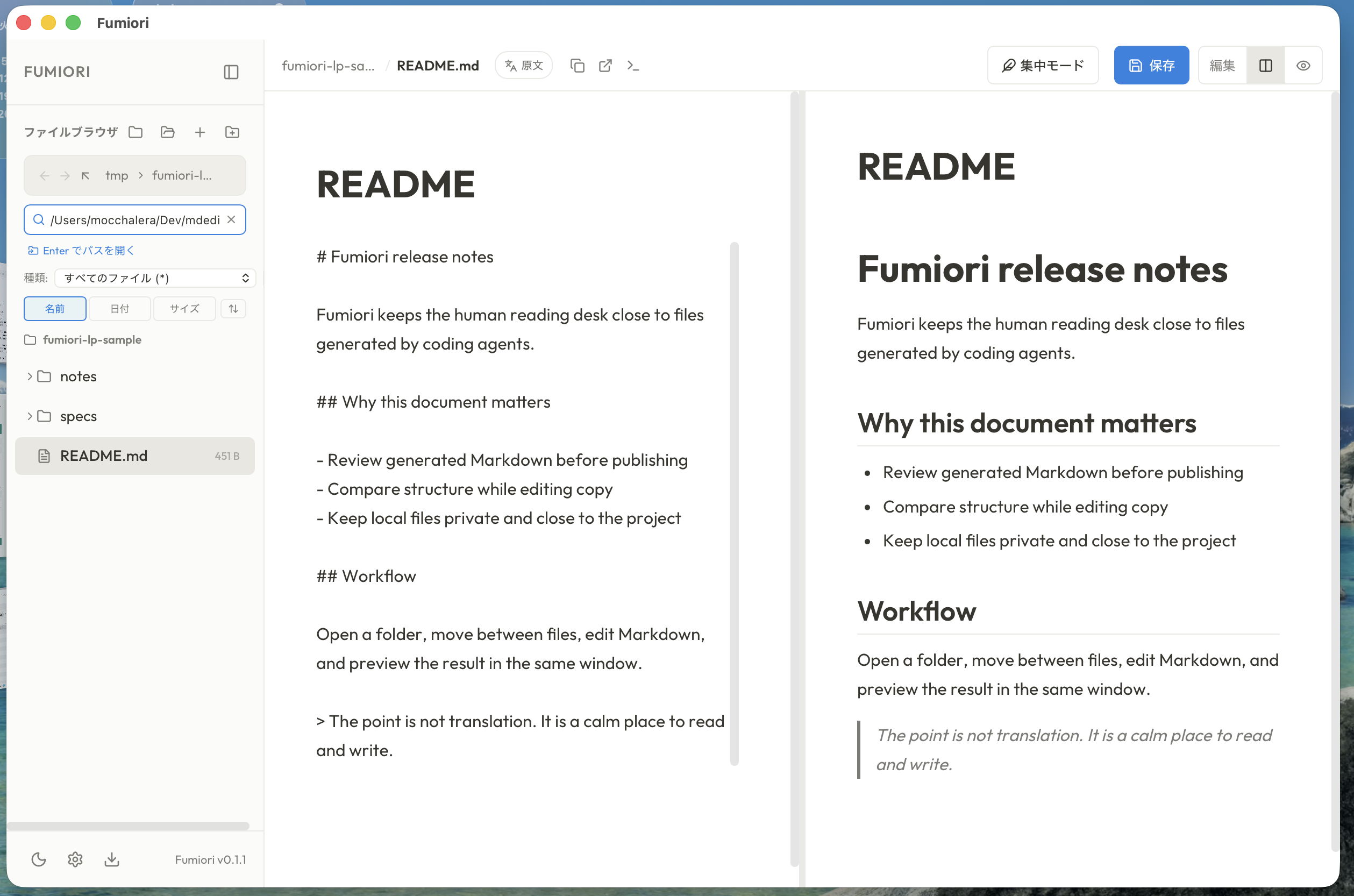Click the blockquote in the preview pane
This screenshot has height=896, width=1354.
click(x=1068, y=750)
